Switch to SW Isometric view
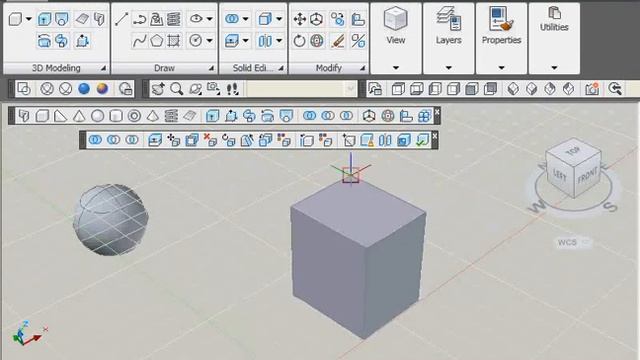The height and width of the screenshot is (360, 640). click(x=513, y=89)
